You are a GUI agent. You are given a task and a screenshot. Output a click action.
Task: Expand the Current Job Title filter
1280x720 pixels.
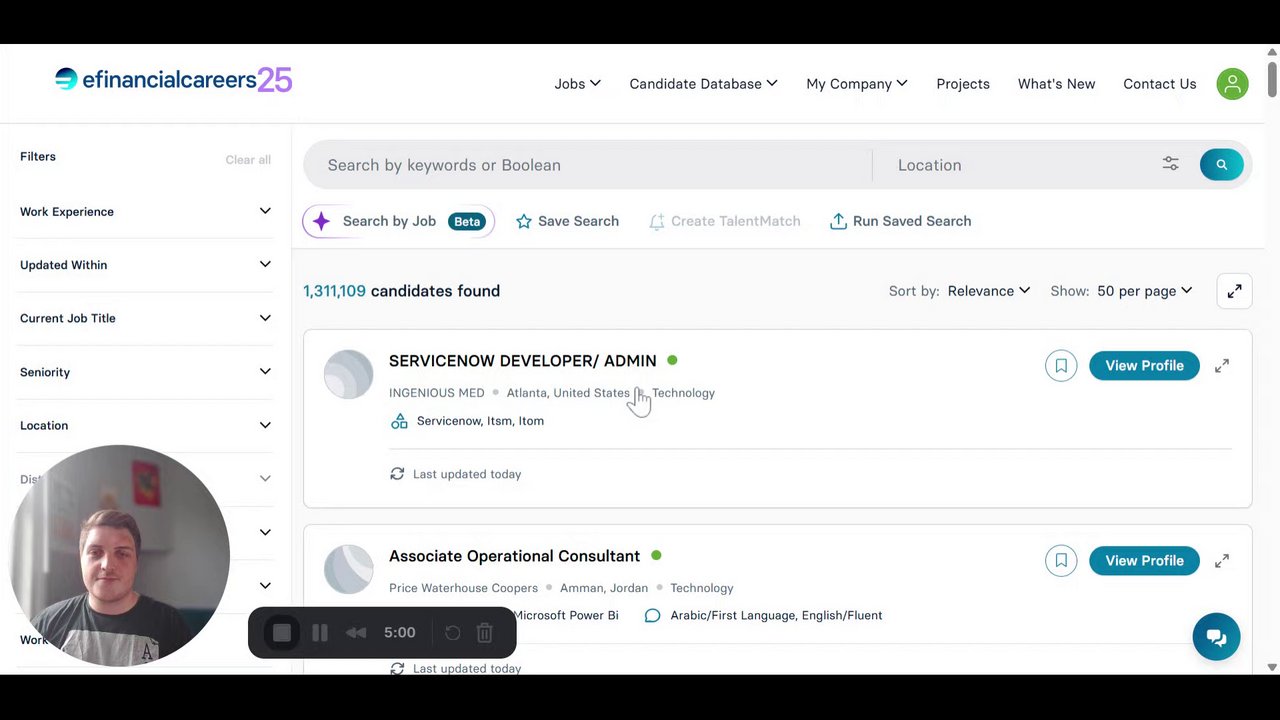click(x=145, y=318)
